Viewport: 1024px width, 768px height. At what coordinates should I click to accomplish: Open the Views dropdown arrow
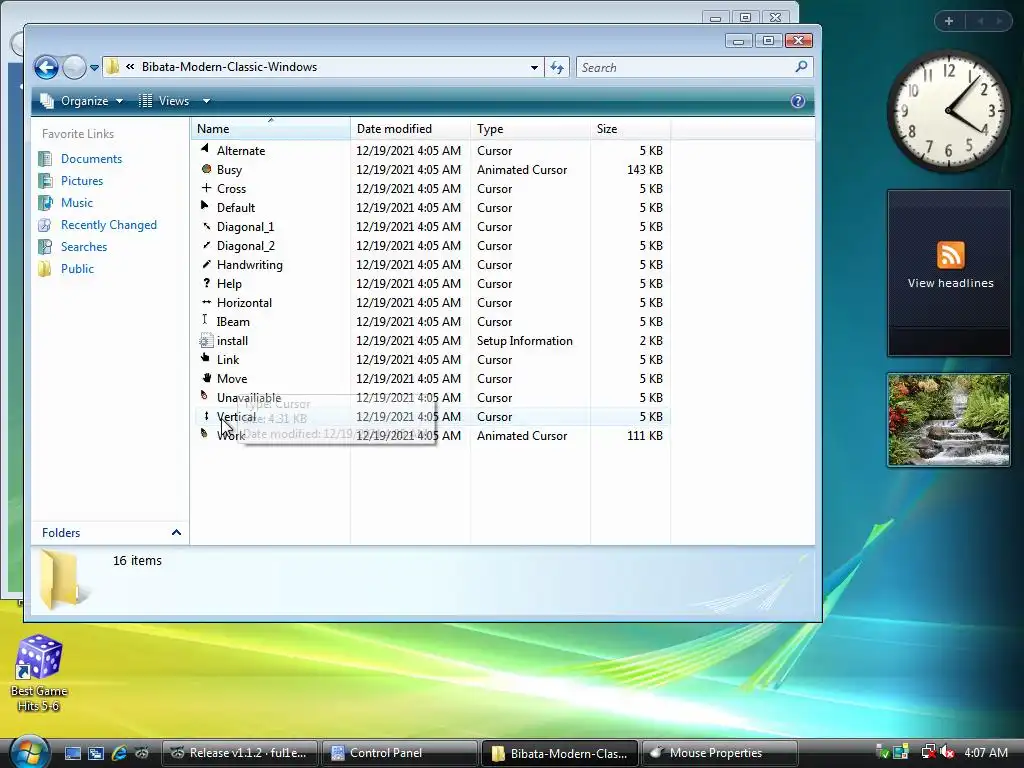206,101
